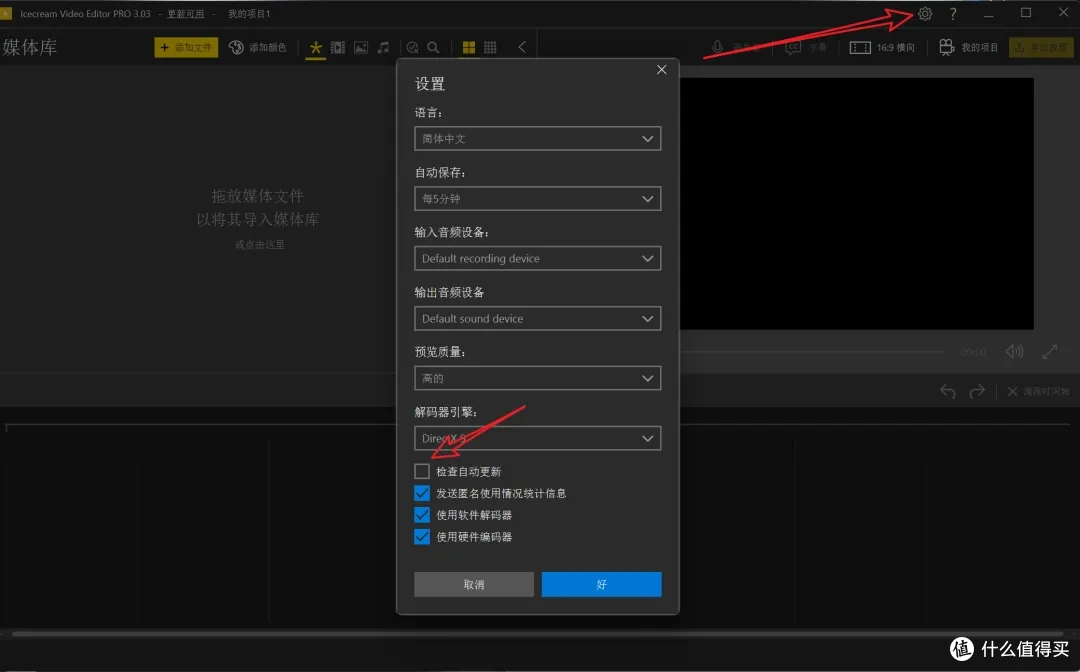Filter media library by images

[361, 48]
